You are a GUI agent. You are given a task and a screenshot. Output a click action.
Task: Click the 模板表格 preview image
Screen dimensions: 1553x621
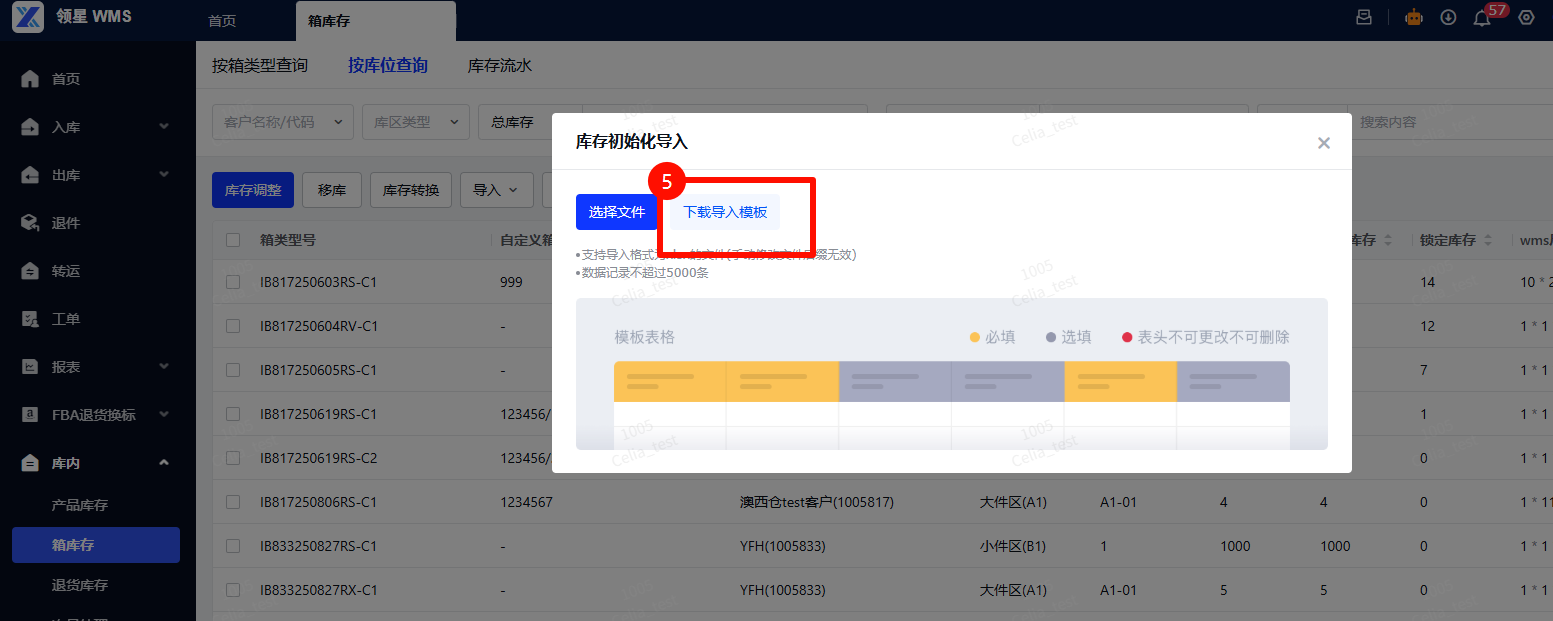click(952, 374)
